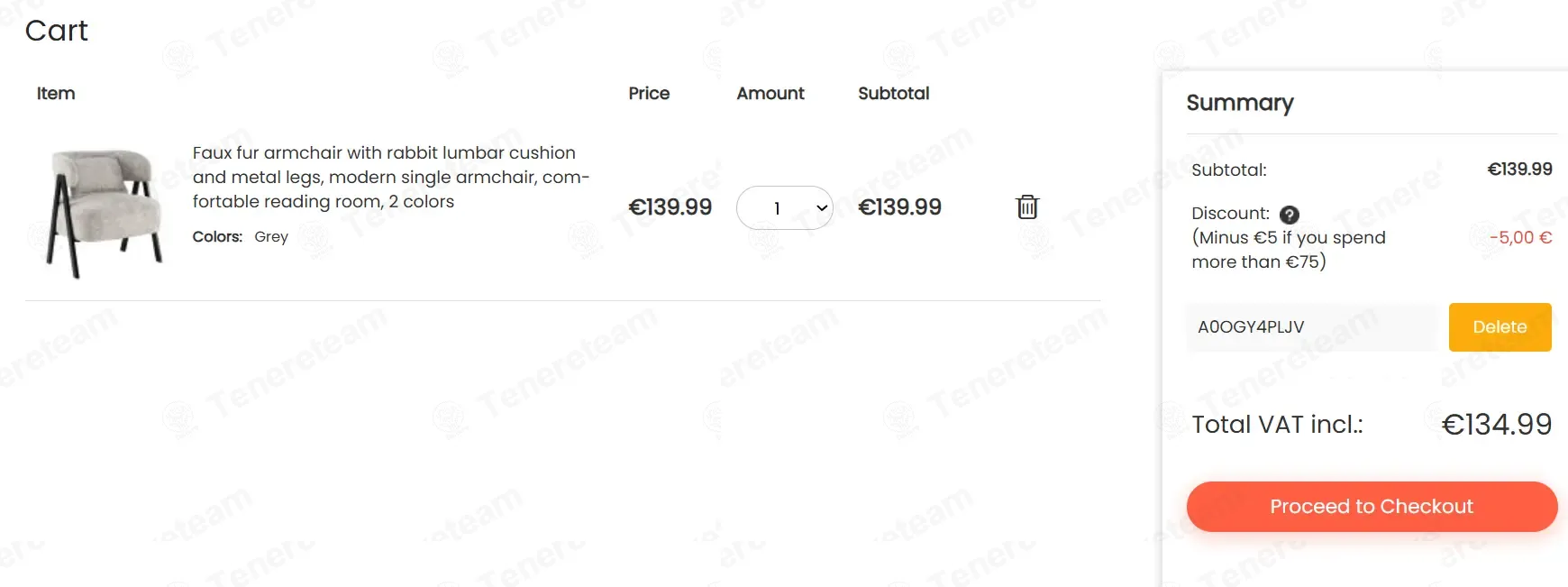
Task: Remove the armchair with the trash icon
Action: click(x=1027, y=206)
